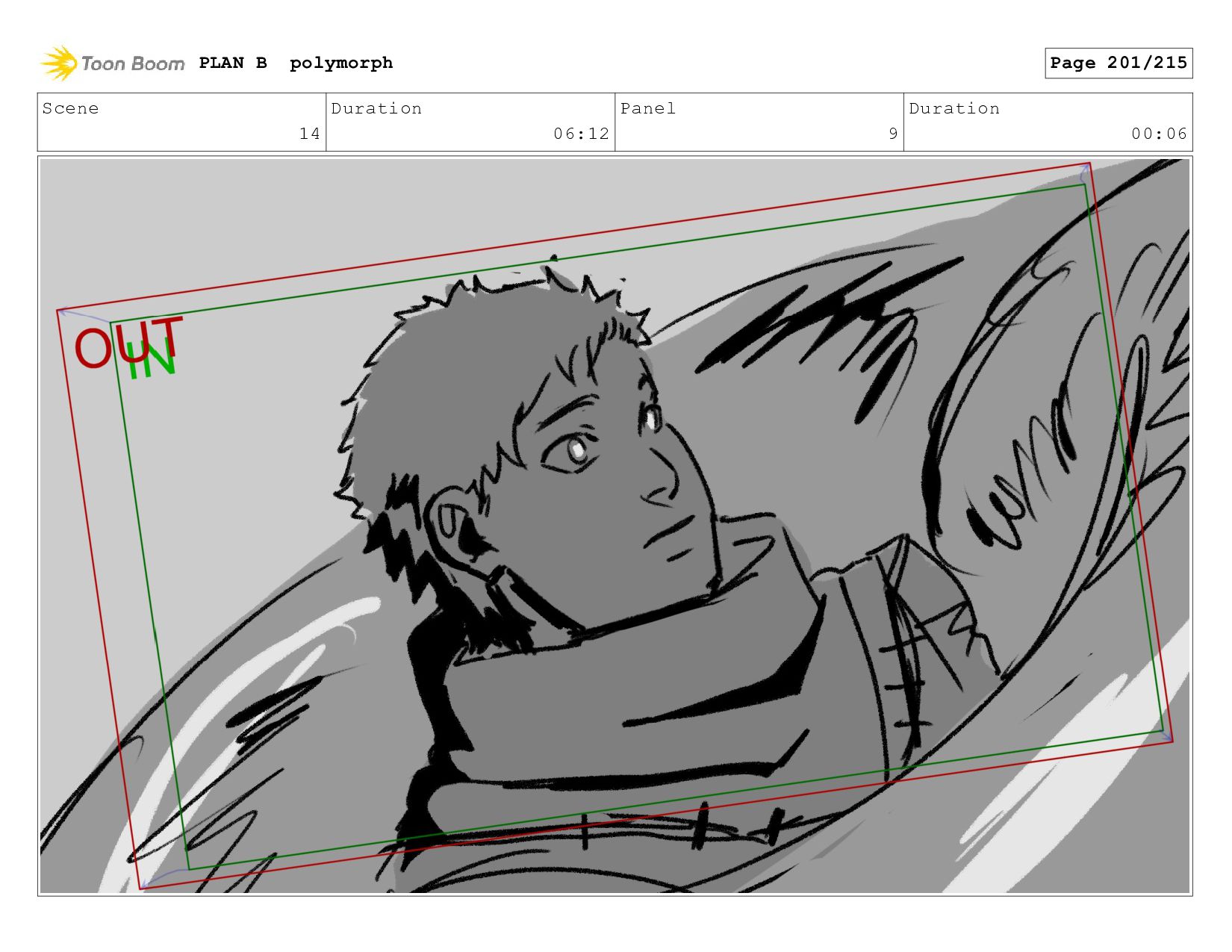Click the storyboard panel drawing

point(615,526)
